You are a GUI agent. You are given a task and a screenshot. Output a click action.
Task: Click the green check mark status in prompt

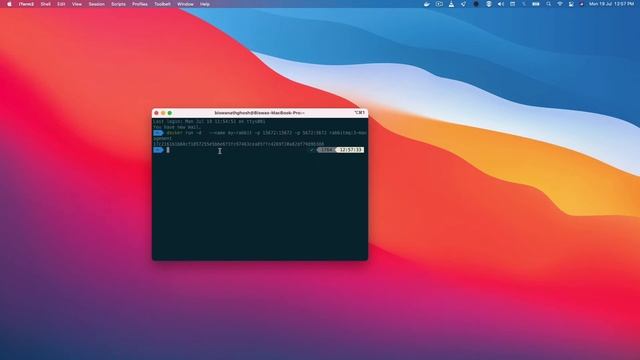click(x=312, y=150)
